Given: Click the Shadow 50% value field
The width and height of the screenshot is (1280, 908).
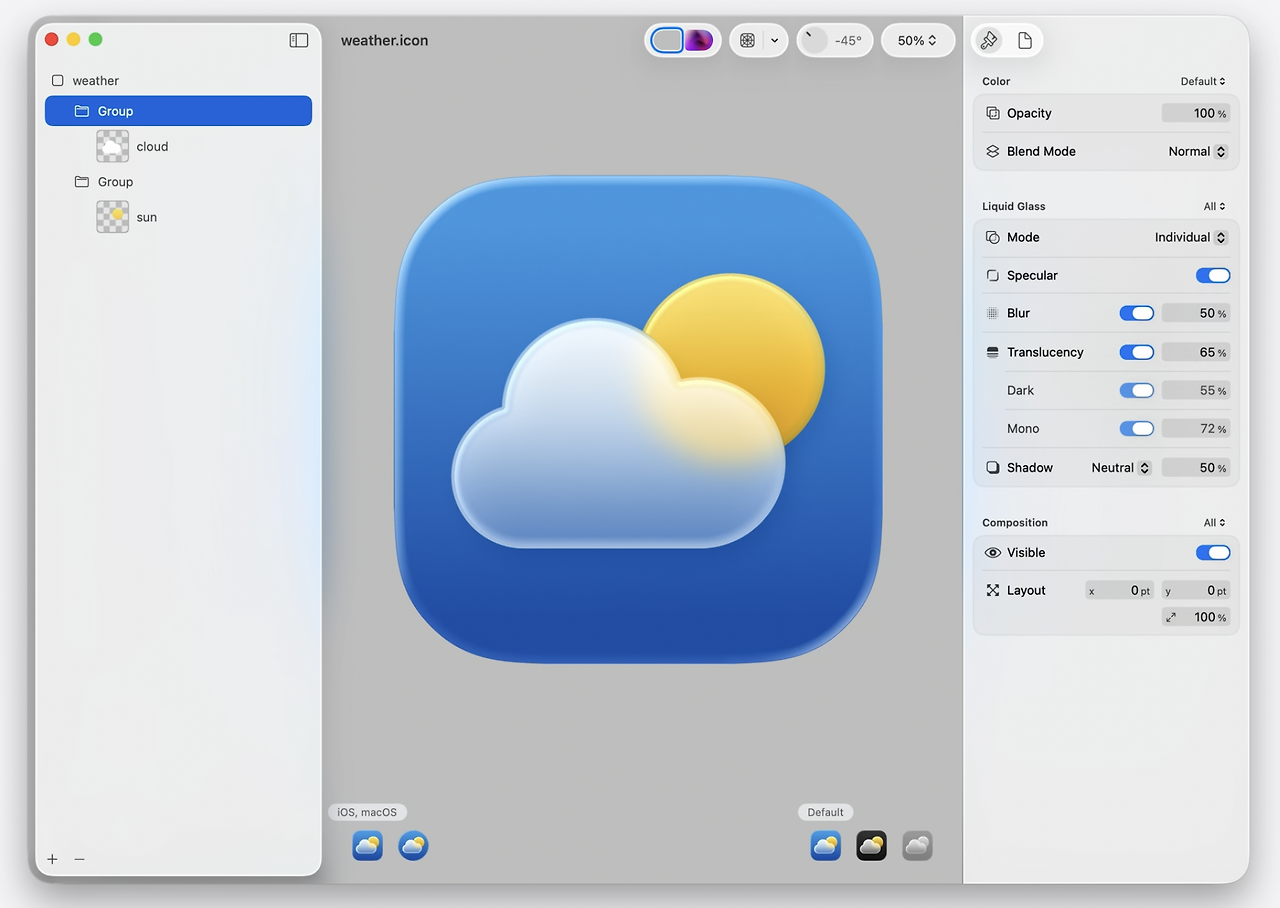Looking at the screenshot, I should coord(1196,467).
